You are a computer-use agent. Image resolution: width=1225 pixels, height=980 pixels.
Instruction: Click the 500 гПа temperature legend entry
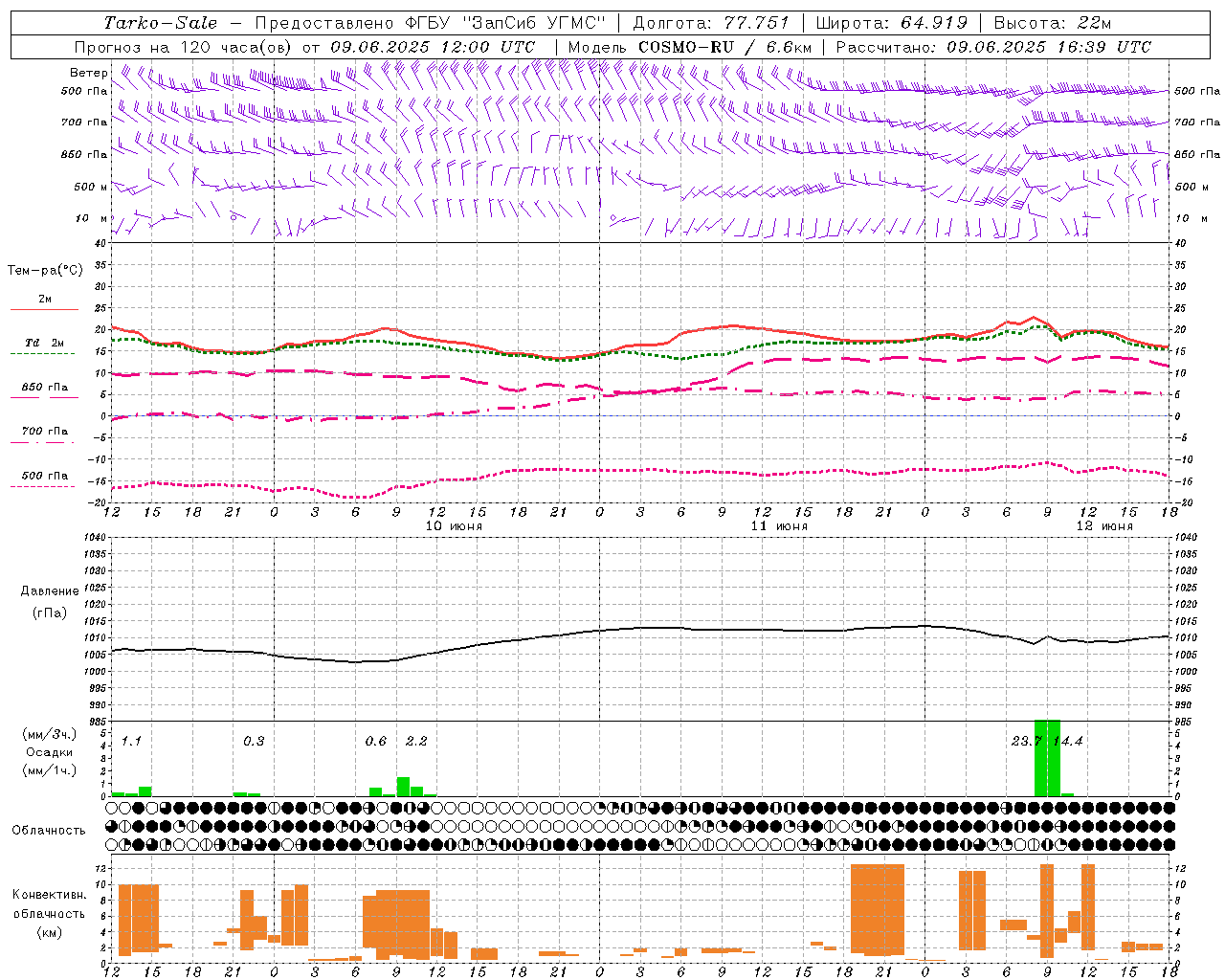point(45,477)
